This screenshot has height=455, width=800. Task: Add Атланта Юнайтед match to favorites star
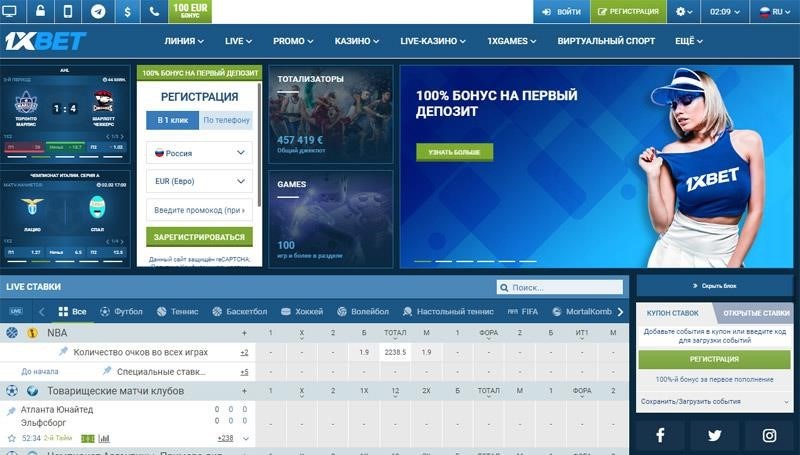coord(12,438)
